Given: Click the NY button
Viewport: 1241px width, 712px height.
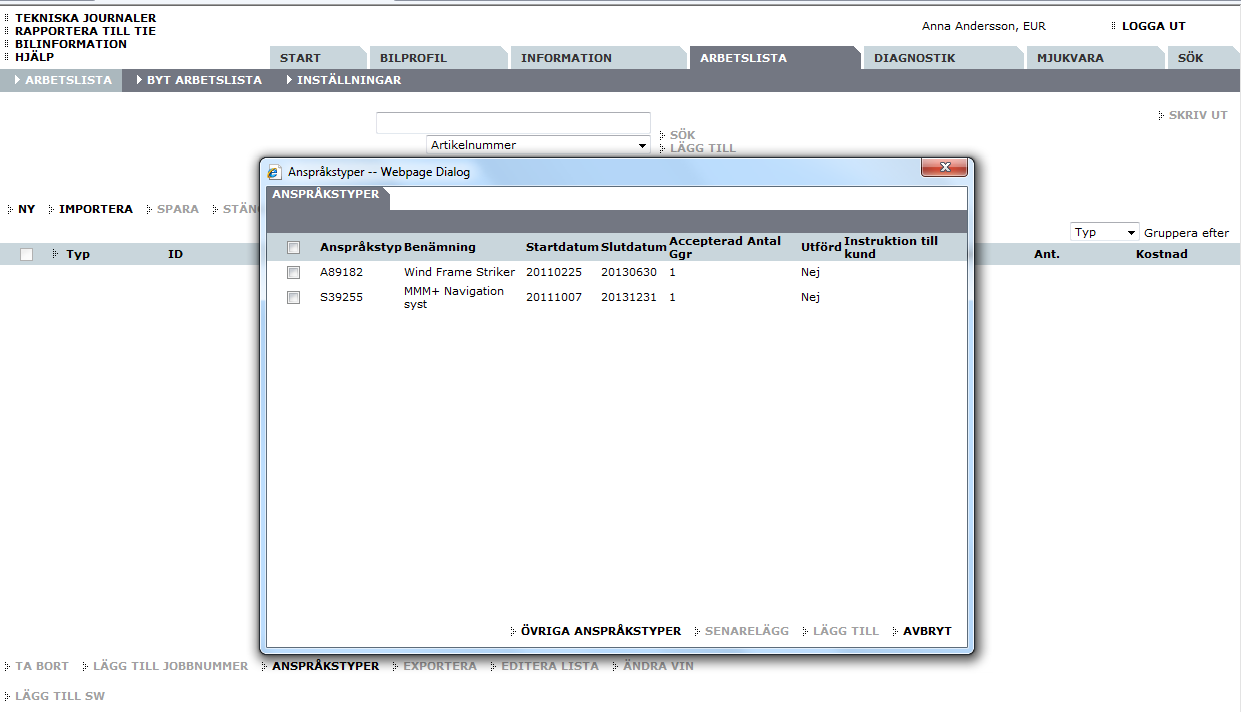Looking at the screenshot, I should click(26, 209).
